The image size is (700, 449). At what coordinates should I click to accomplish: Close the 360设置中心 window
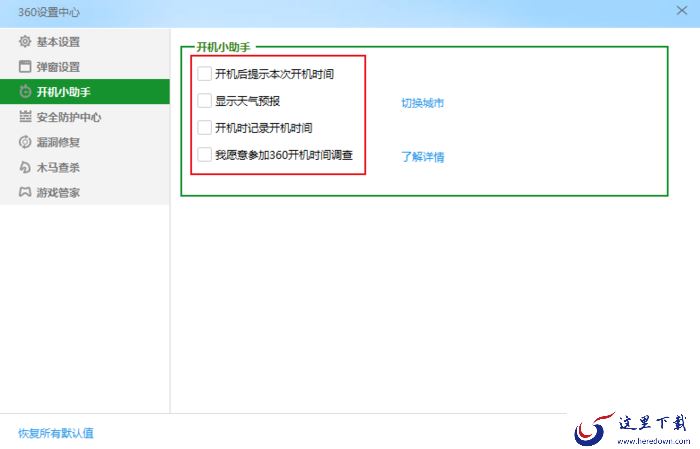click(682, 10)
